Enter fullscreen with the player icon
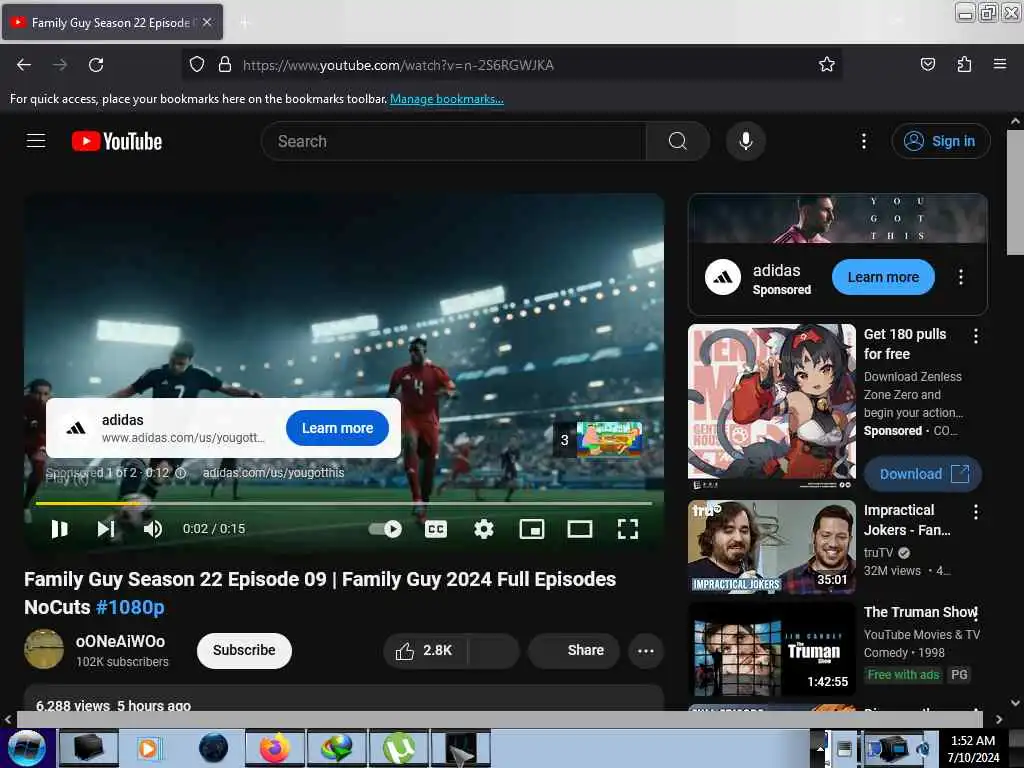Image resolution: width=1024 pixels, height=768 pixels. [x=628, y=528]
